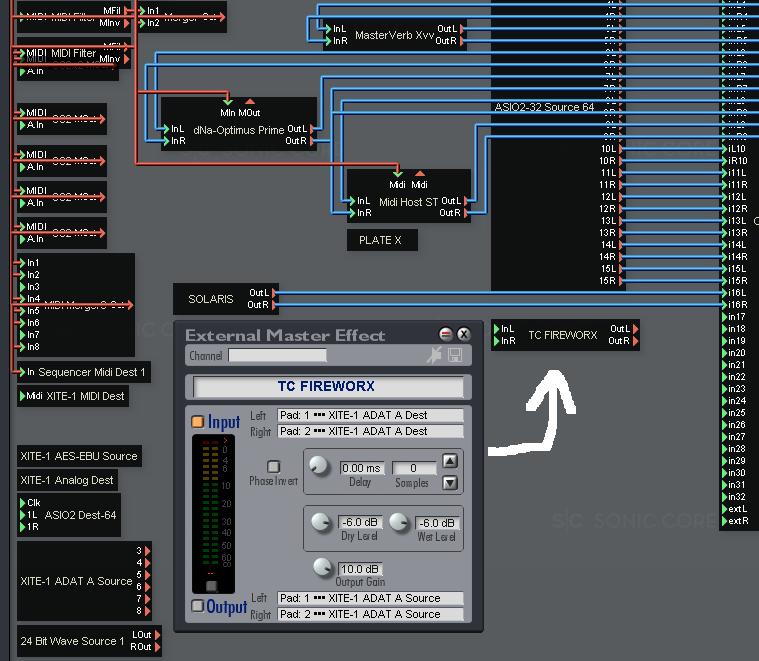Click Midi Host ST InR port
The image size is (759, 661).
point(352,213)
